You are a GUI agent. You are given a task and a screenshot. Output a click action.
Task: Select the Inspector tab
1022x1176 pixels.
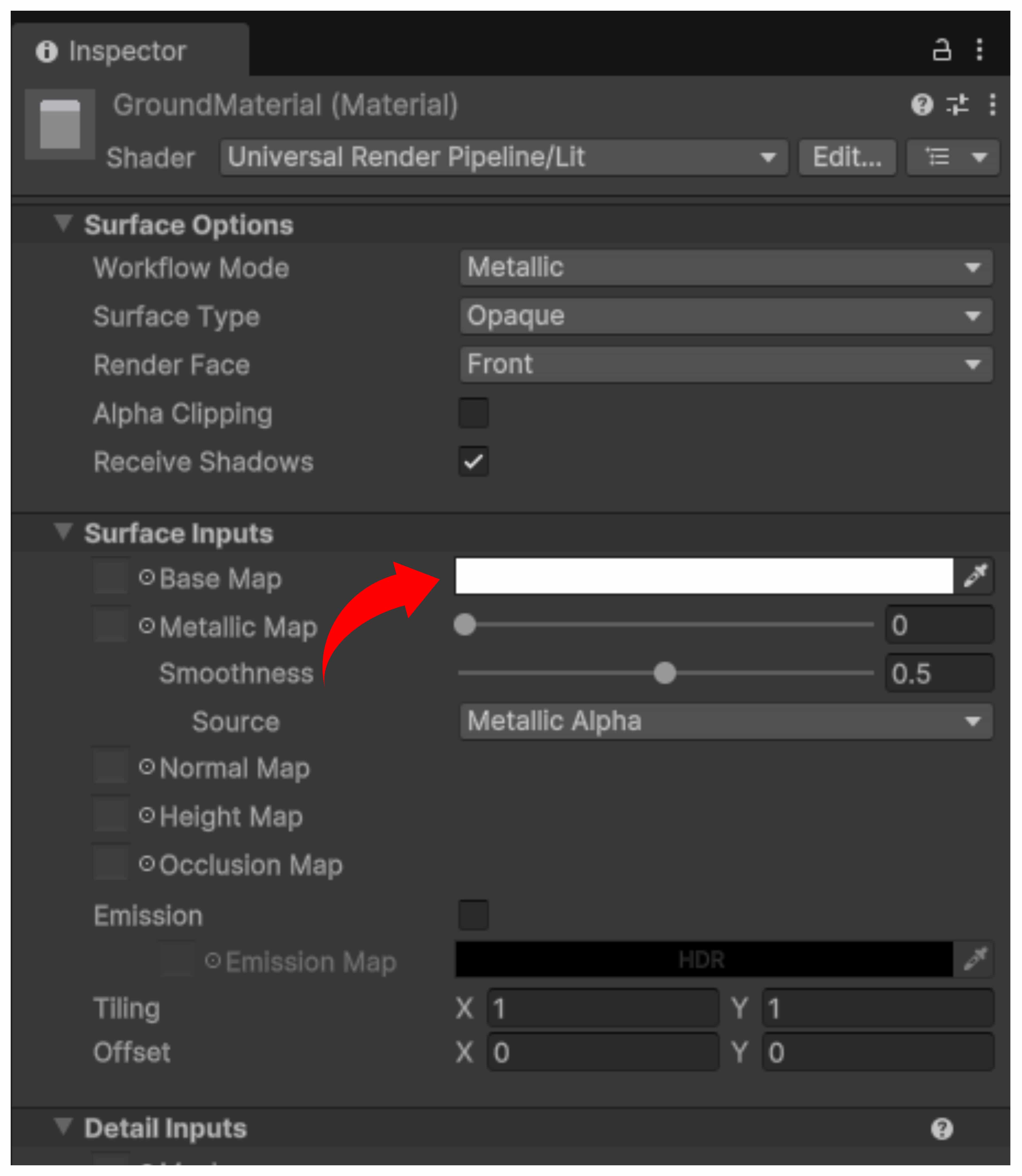[x=128, y=51]
